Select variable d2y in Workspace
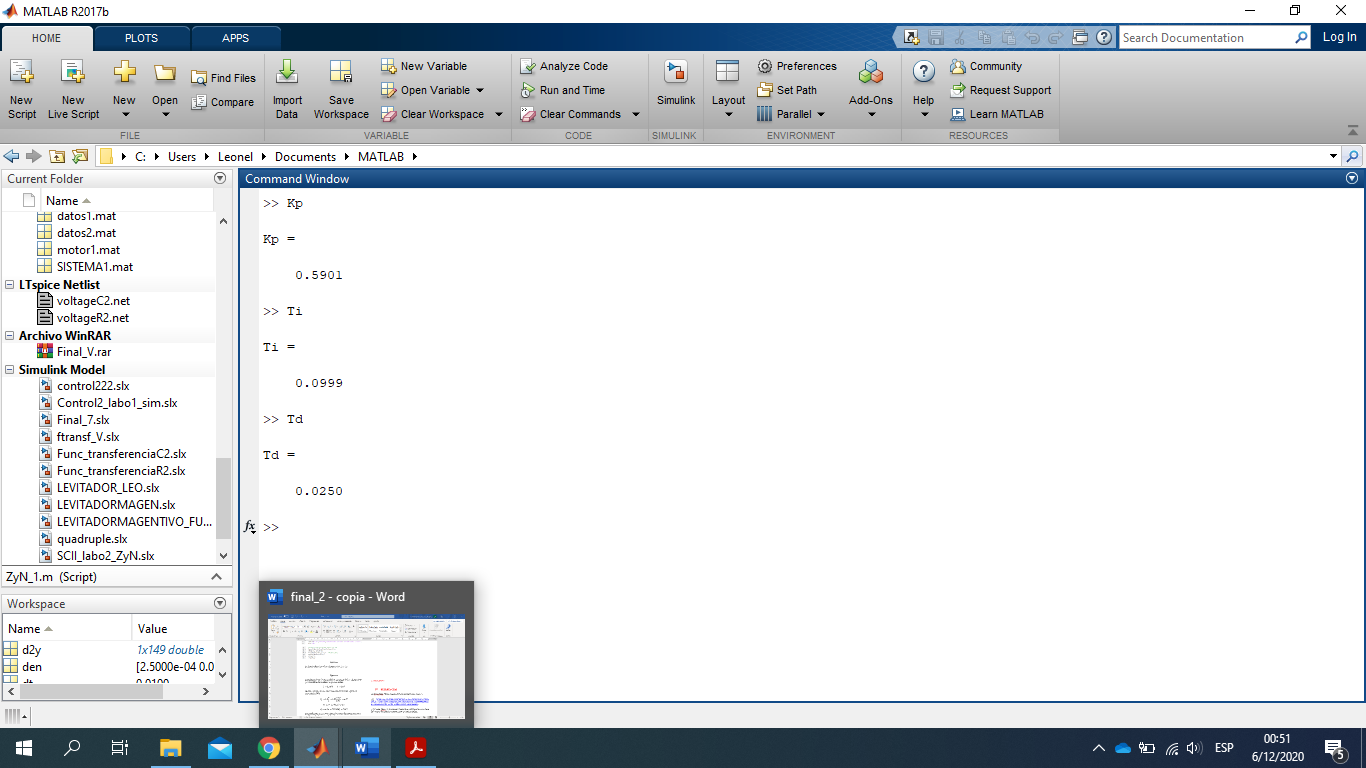The height and width of the screenshot is (768, 1366). [31, 649]
